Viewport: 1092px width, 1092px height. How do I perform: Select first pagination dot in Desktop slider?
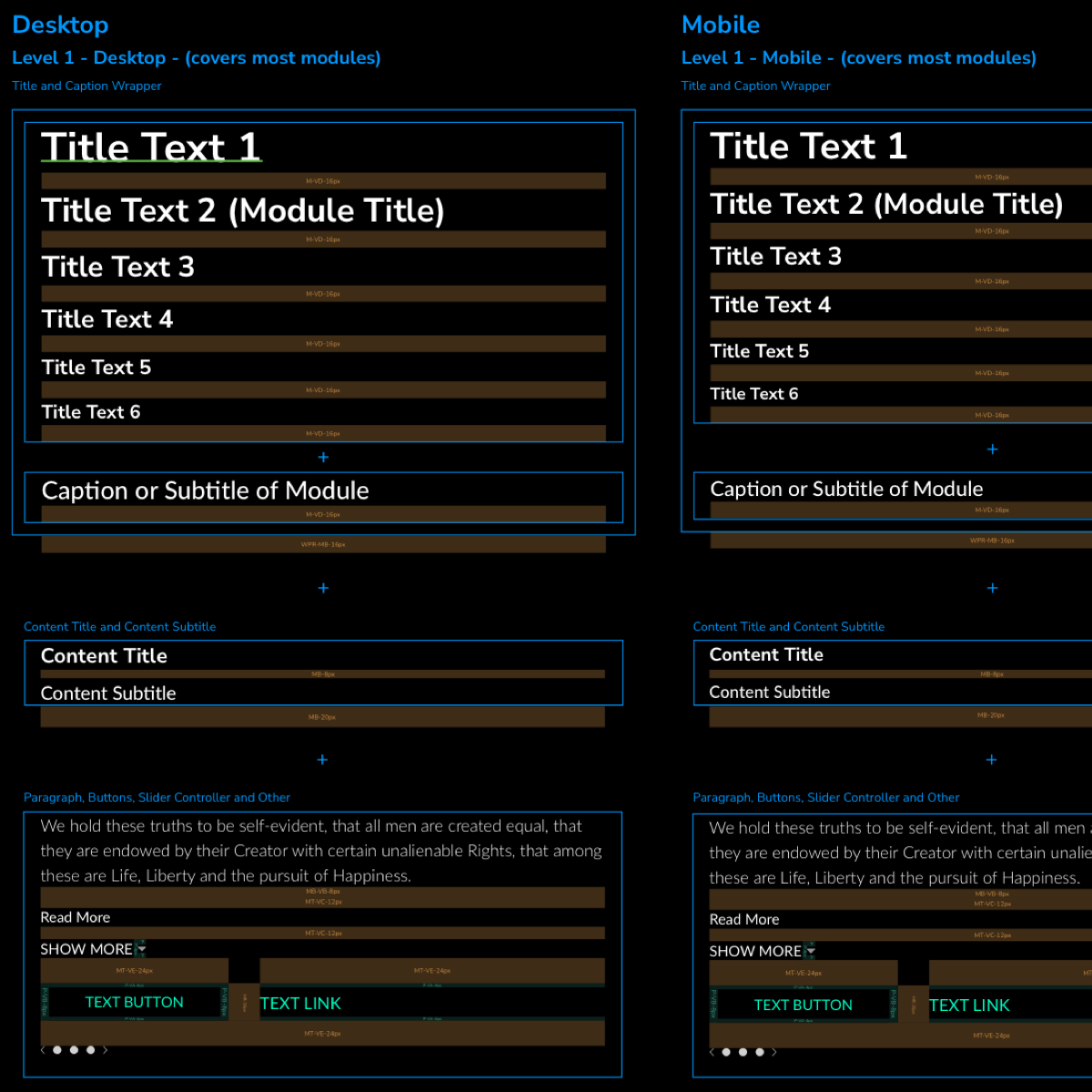pyautogui.click(x=57, y=1050)
